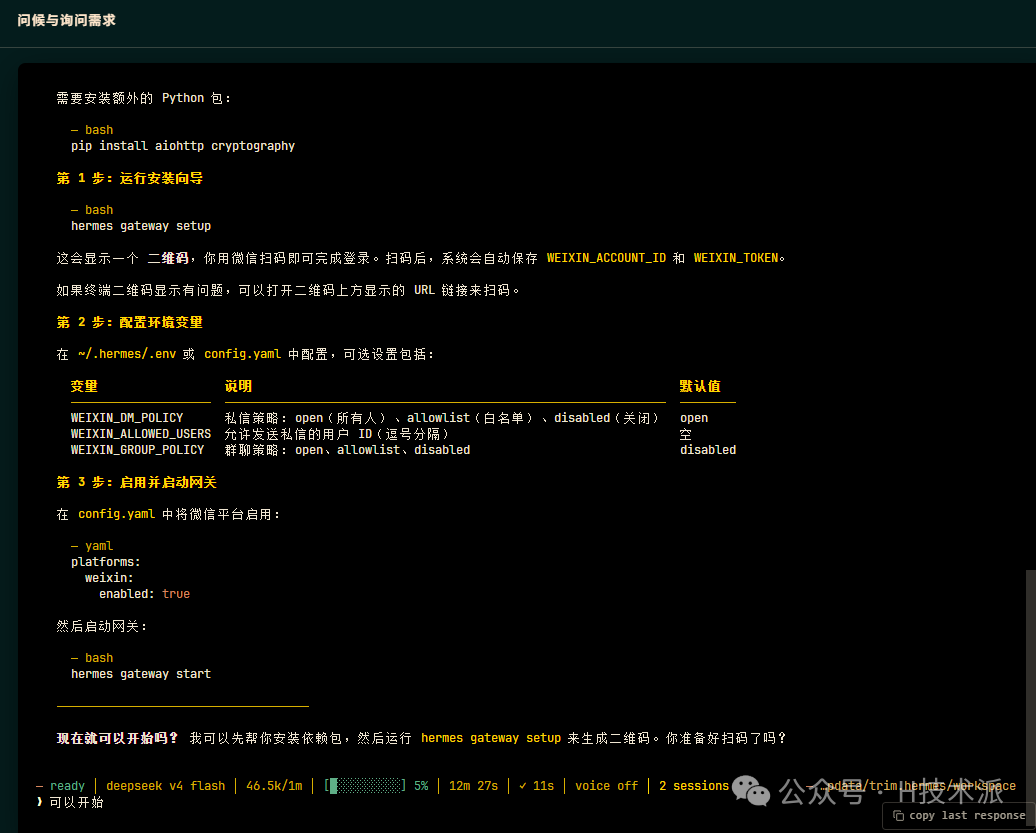
Task: Click 'deepseek v4 flash' model status entry
Action: pyautogui.click(x=165, y=785)
